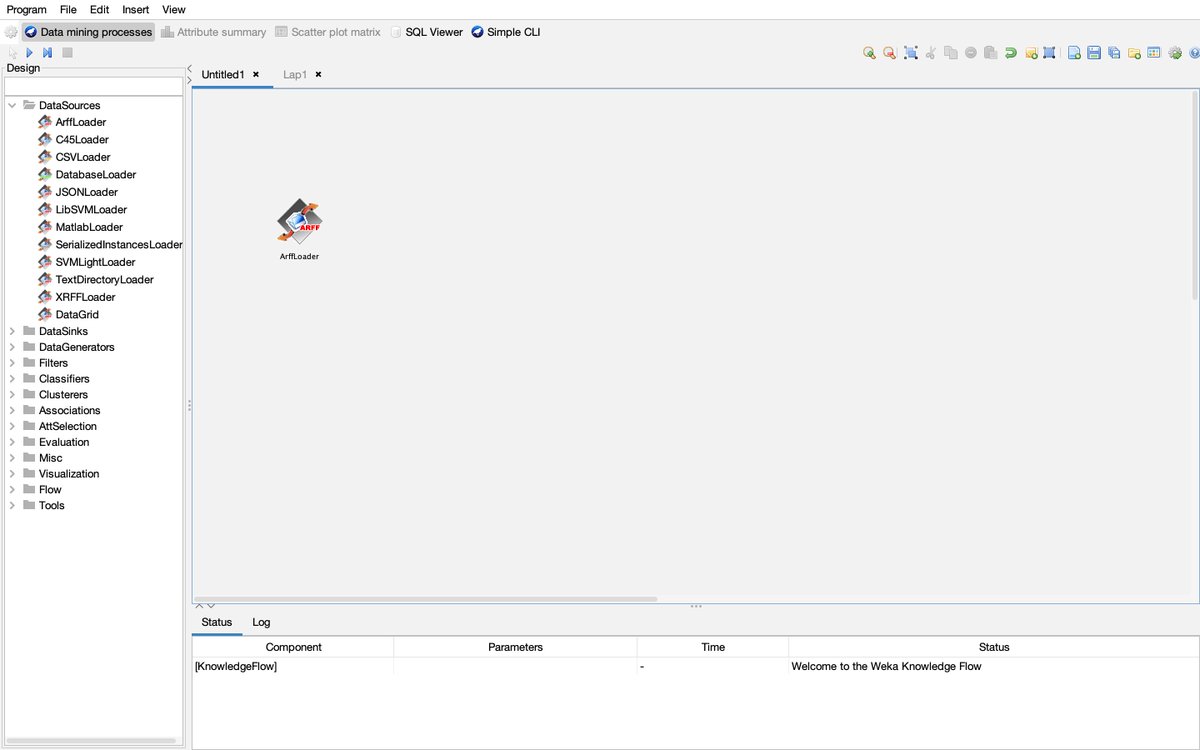Screen dimensions: 1200x750
Task: Run the flow with play button
Action: [30, 52]
